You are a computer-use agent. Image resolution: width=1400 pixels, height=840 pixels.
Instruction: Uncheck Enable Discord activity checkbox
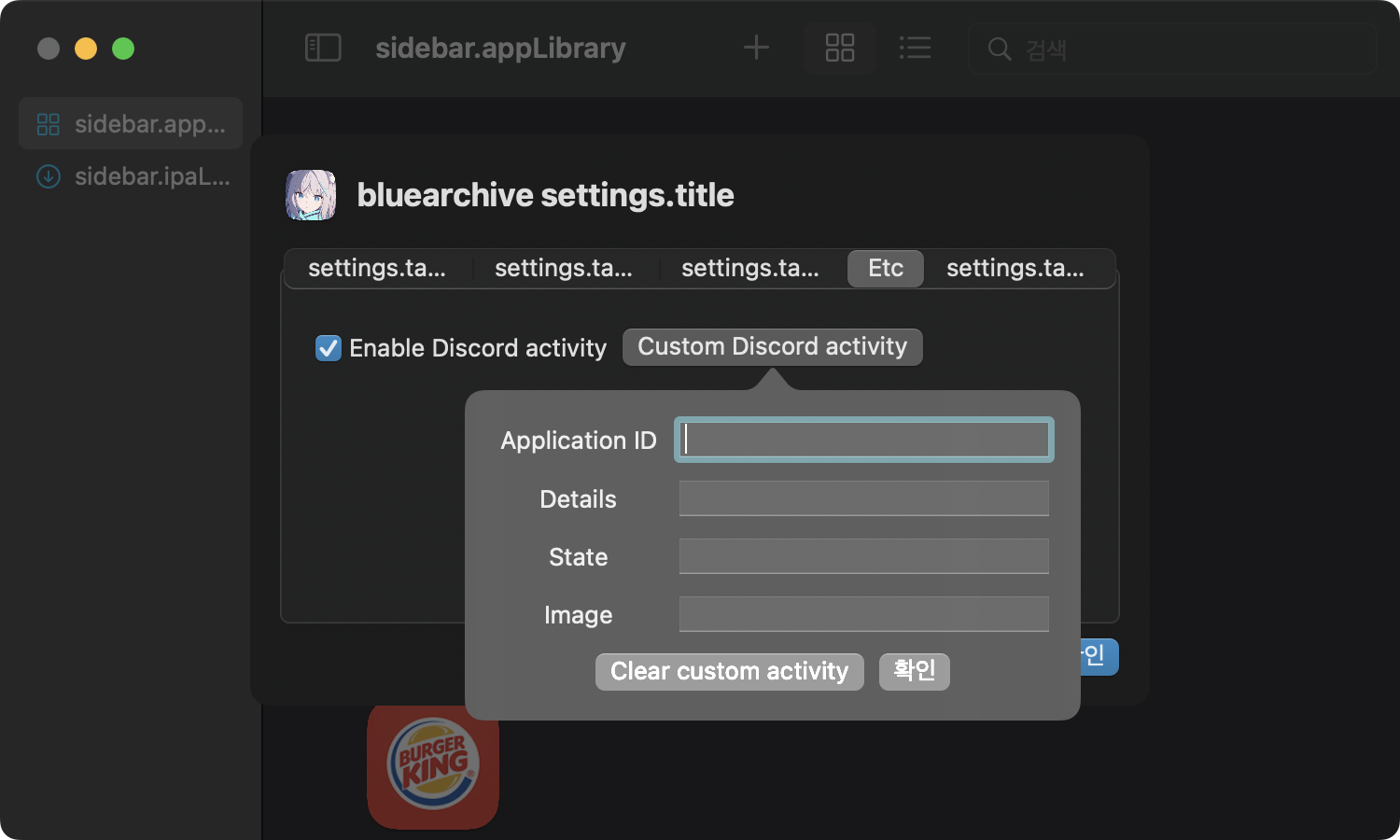coord(329,348)
